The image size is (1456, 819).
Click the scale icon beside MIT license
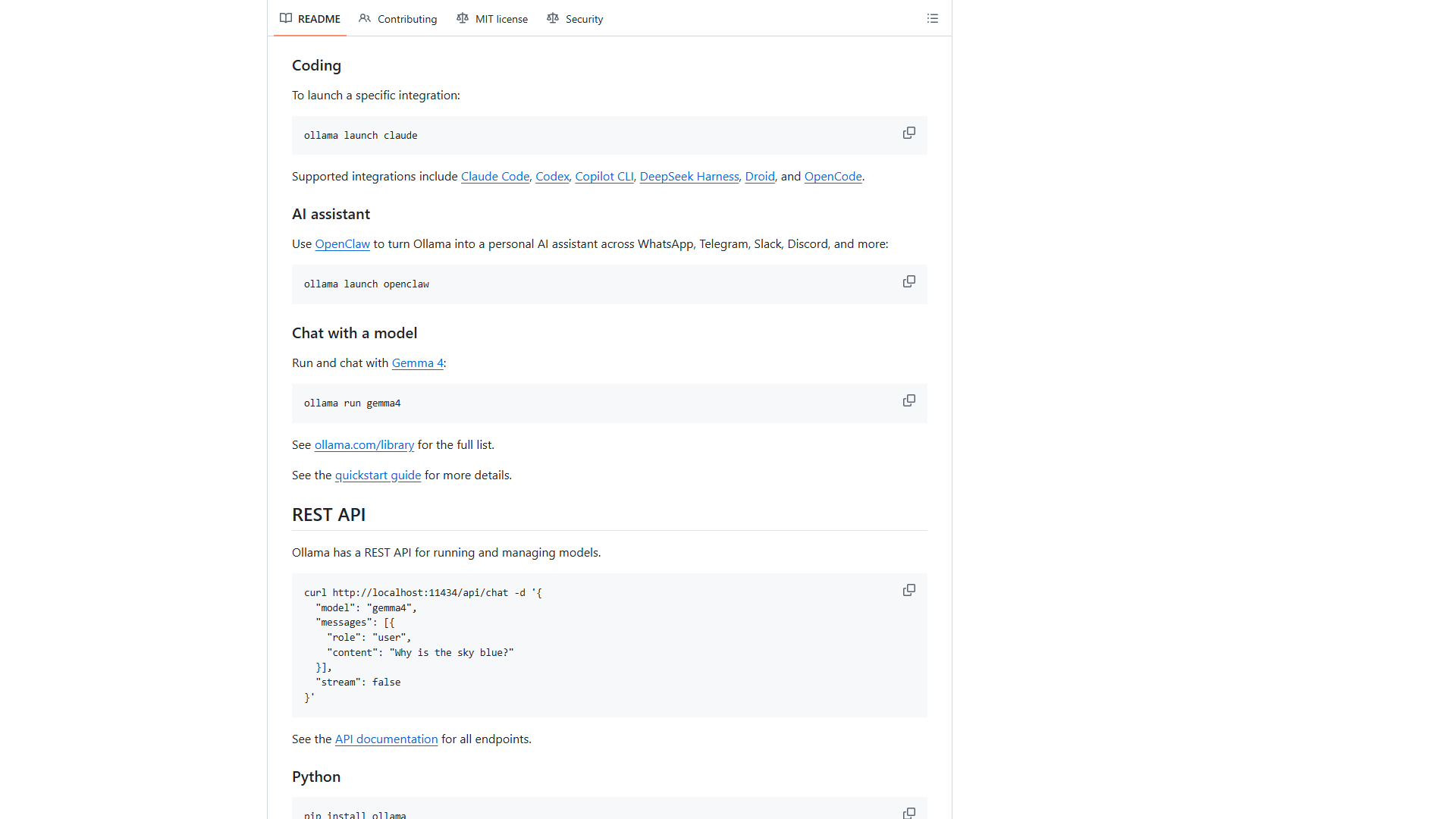[463, 18]
